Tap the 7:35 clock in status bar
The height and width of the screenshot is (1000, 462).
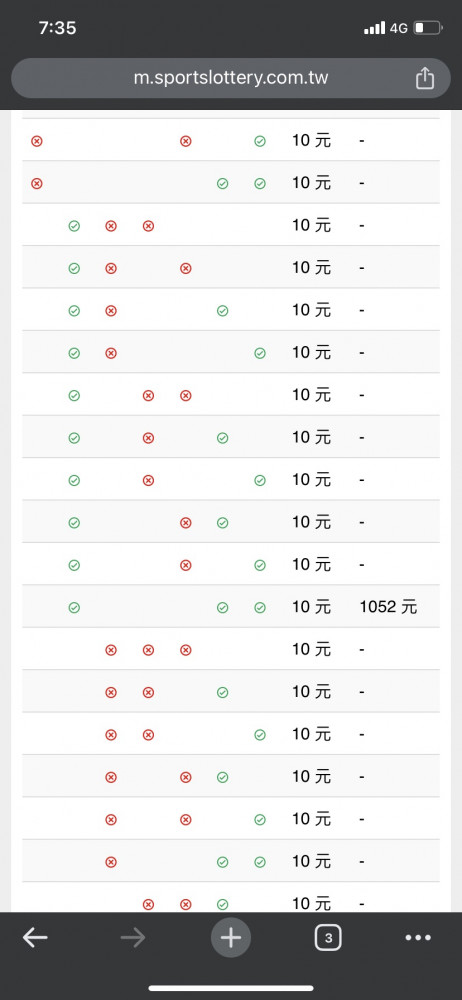(57, 28)
